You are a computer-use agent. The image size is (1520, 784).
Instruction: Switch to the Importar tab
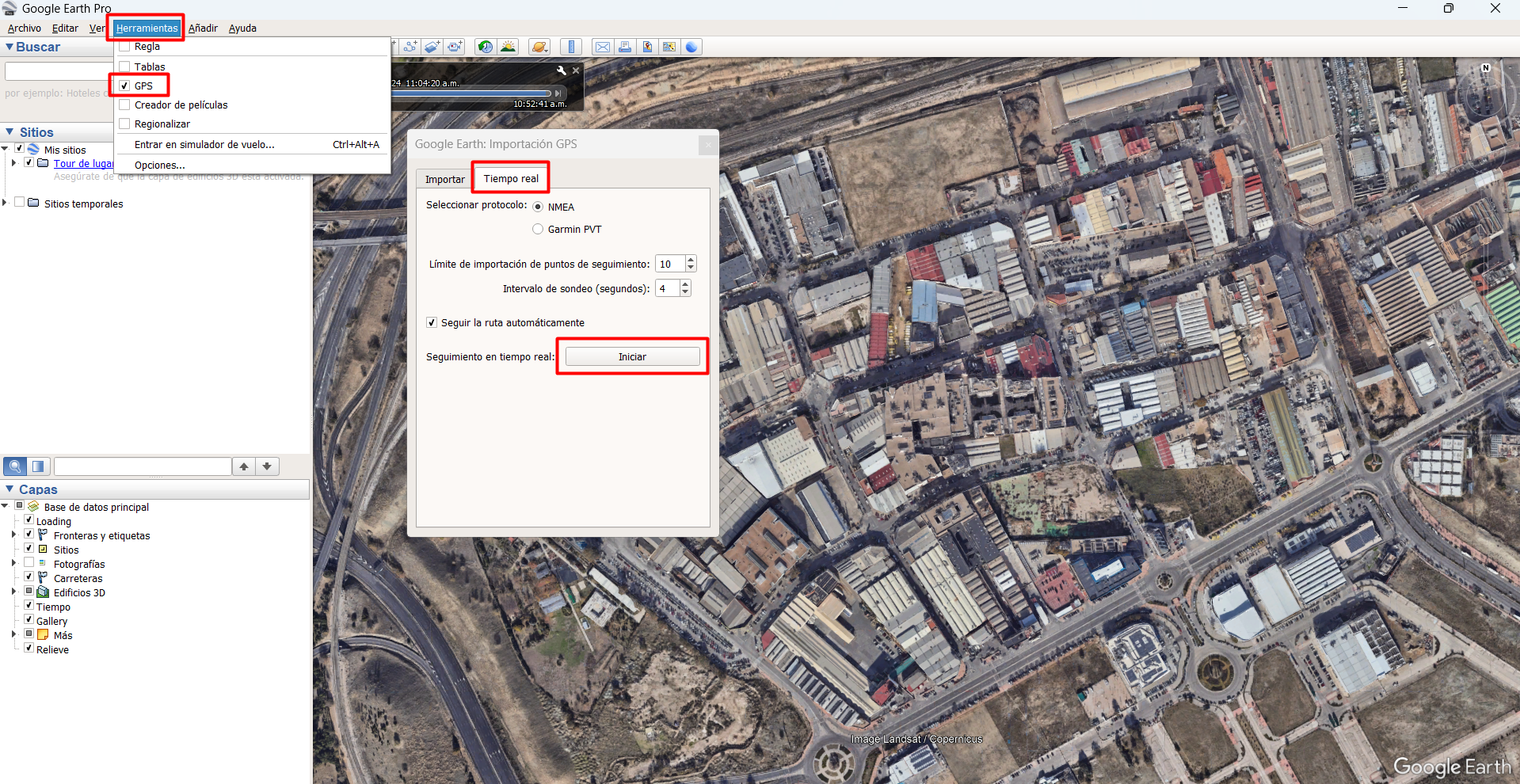coord(444,180)
